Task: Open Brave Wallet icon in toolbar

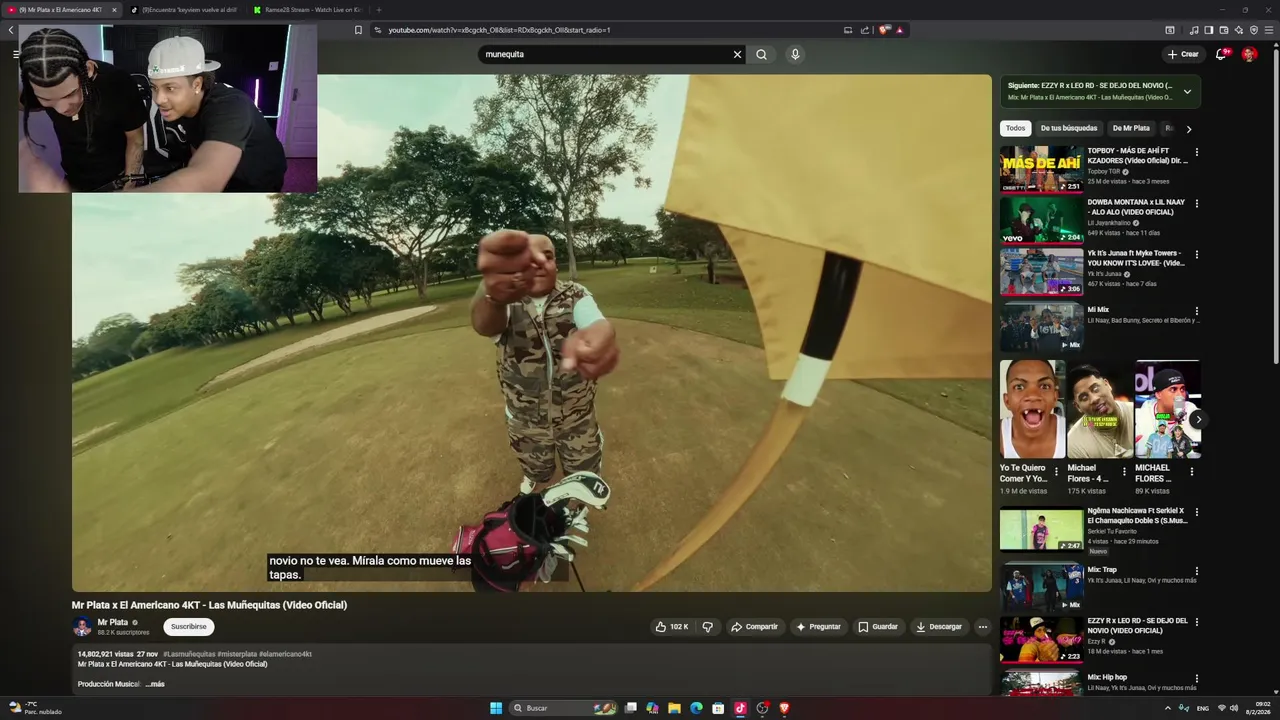Action: point(1223,30)
